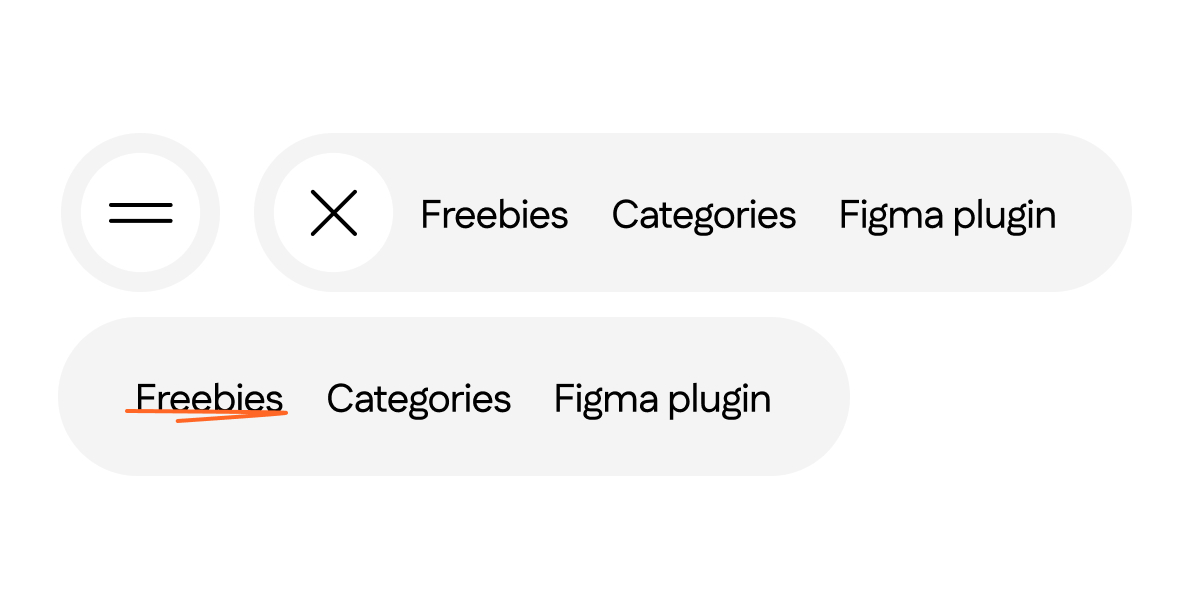Image resolution: width=1193 pixels, height=608 pixels.
Task: Select Figma plugin in the top bar
Action: click(x=947, y=215)
